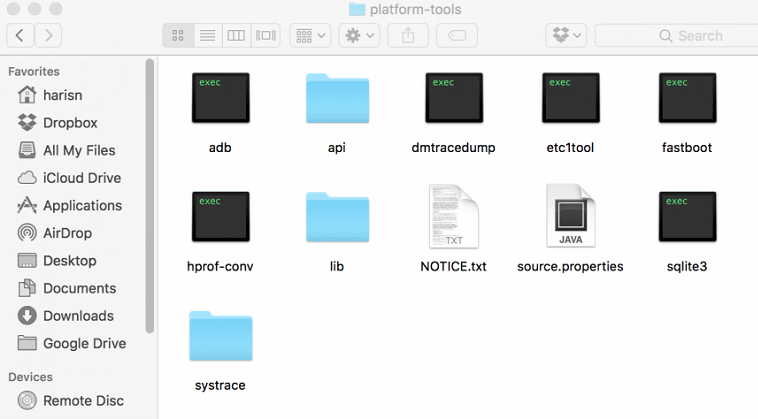Click the platform-tools title folder icon
This screenshot has height=419, width=758.
point(357,9)
